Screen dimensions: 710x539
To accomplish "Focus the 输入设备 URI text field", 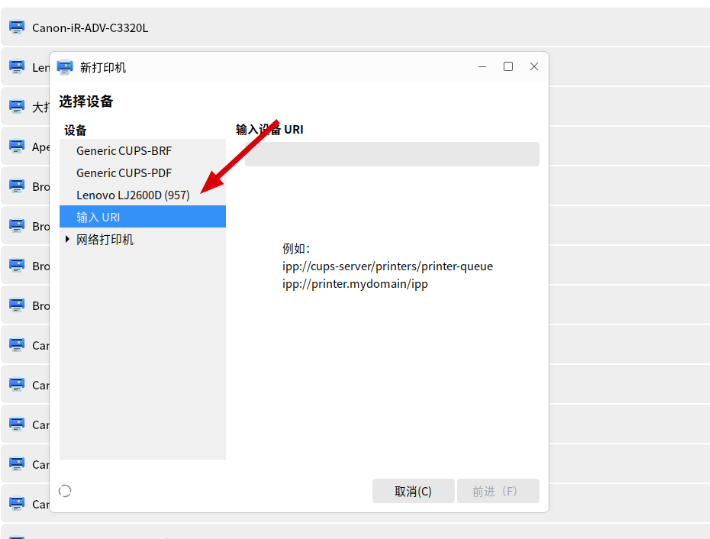I will coord(391,154).
